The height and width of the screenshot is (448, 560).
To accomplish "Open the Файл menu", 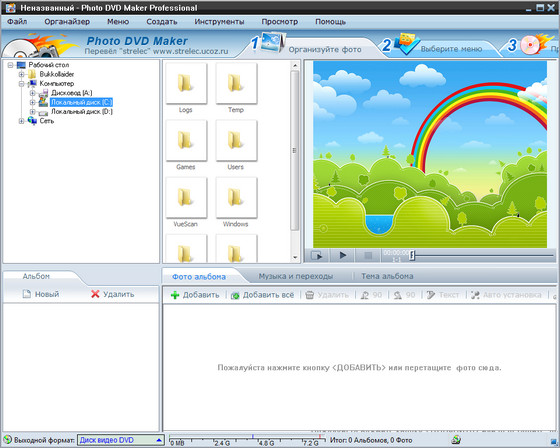I will [17, 21].
